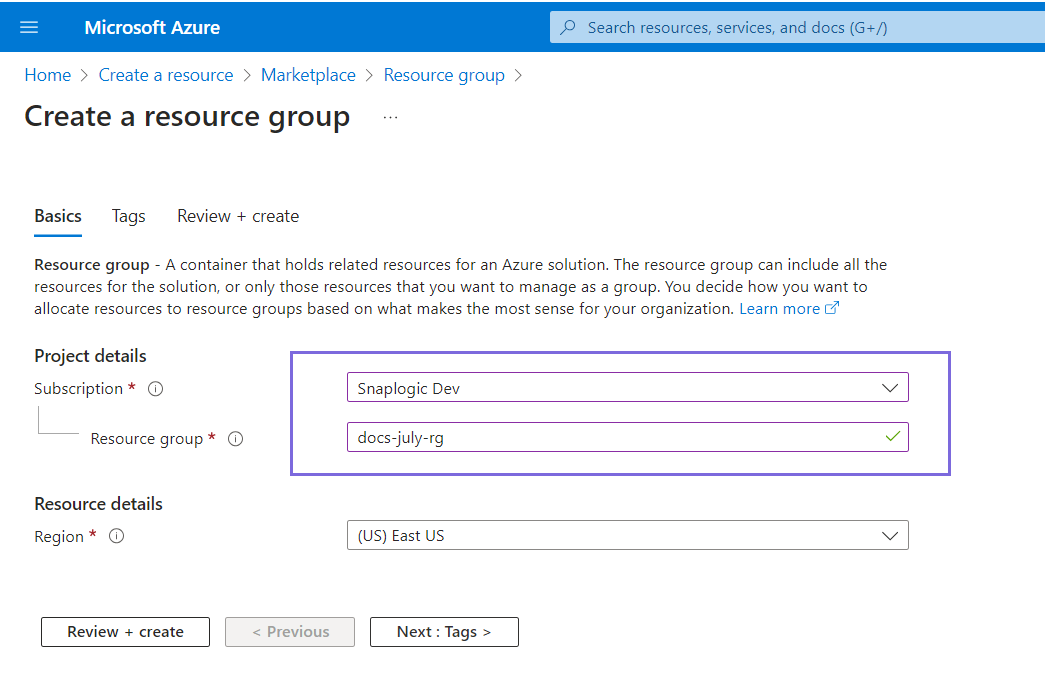
Task: Click the Resource group info icon
Action: click(x=236, y=439)
